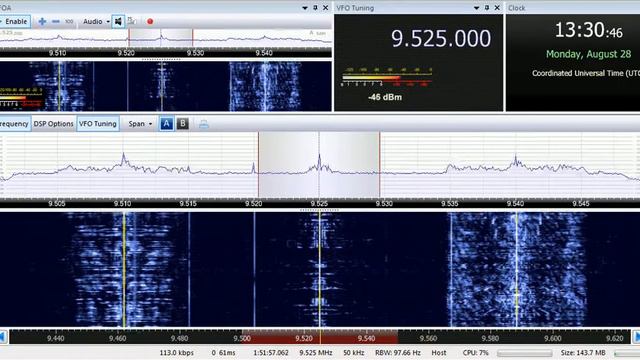The image size is (640, 360).
Task: Open the VFO Tuning panel options arrow
Action: click(x=476, y=8)
